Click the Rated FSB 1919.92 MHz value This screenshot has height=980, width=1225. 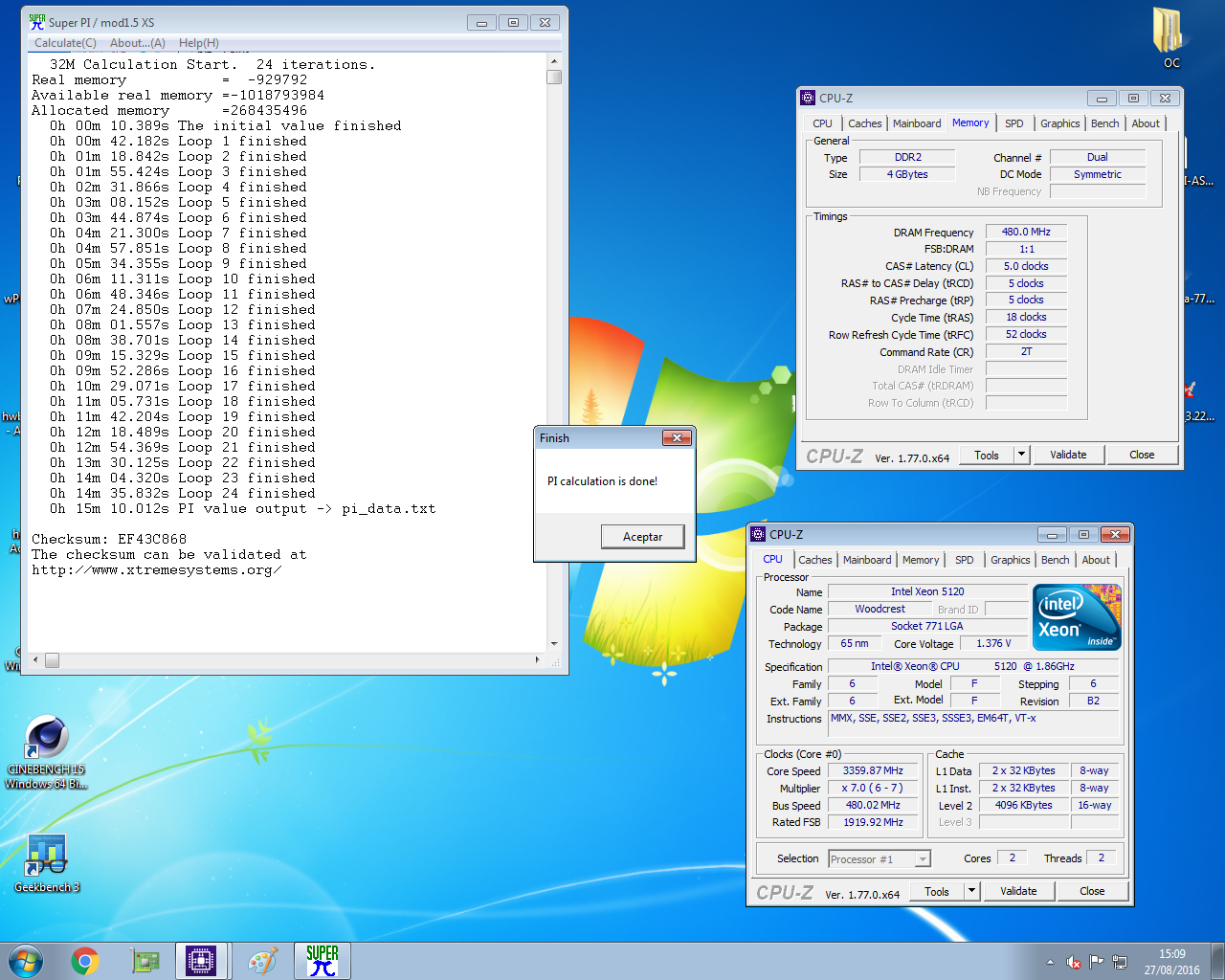(x=873, y=822)
